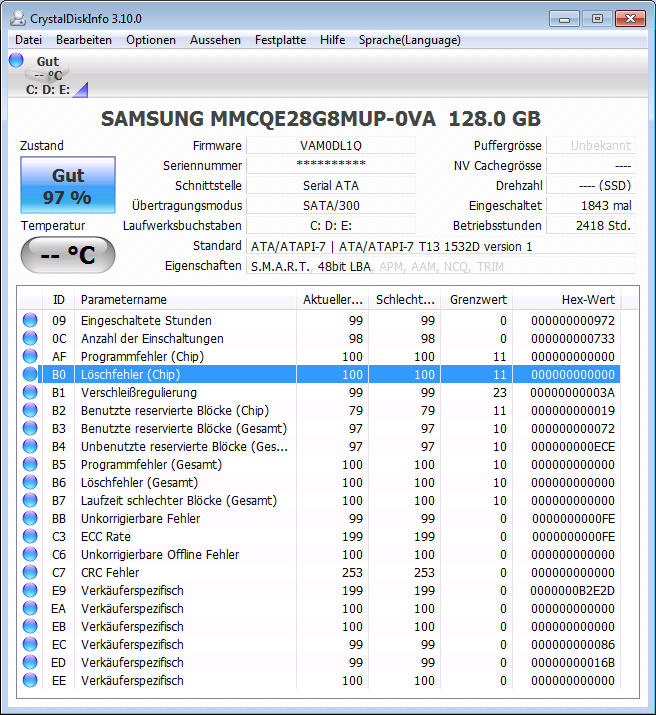Click the status orb for Anzahl der Einschaltungen
656x715 pixels.
click(x=30, y=338)
